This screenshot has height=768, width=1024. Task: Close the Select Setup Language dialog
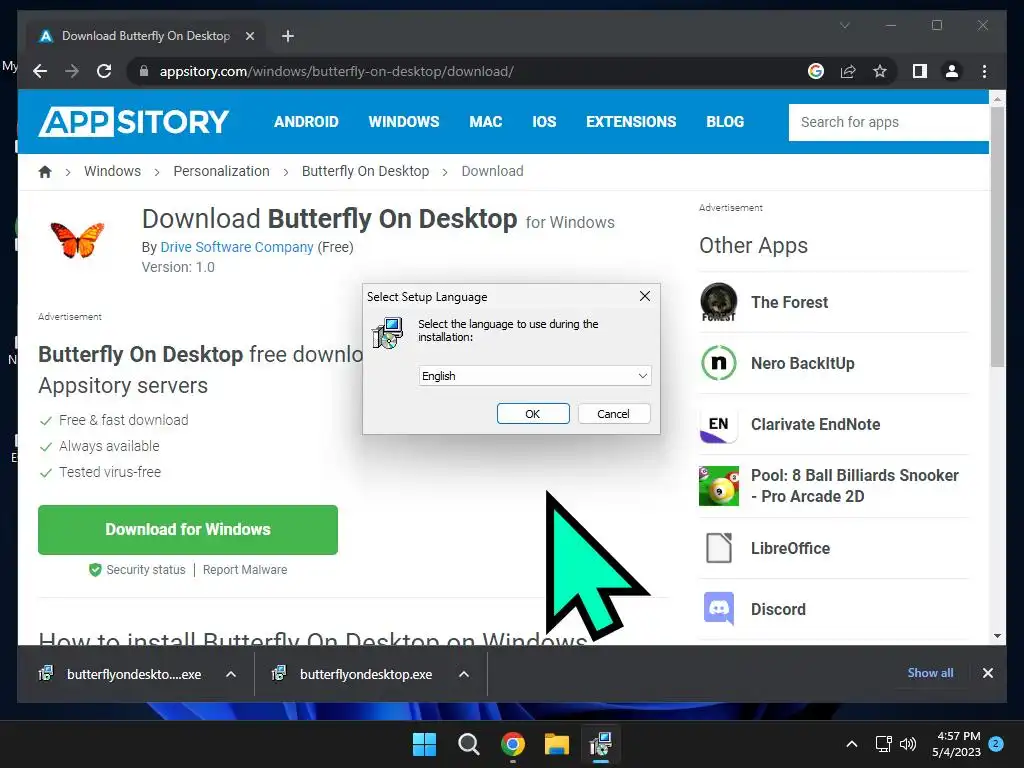click(645, 296)
